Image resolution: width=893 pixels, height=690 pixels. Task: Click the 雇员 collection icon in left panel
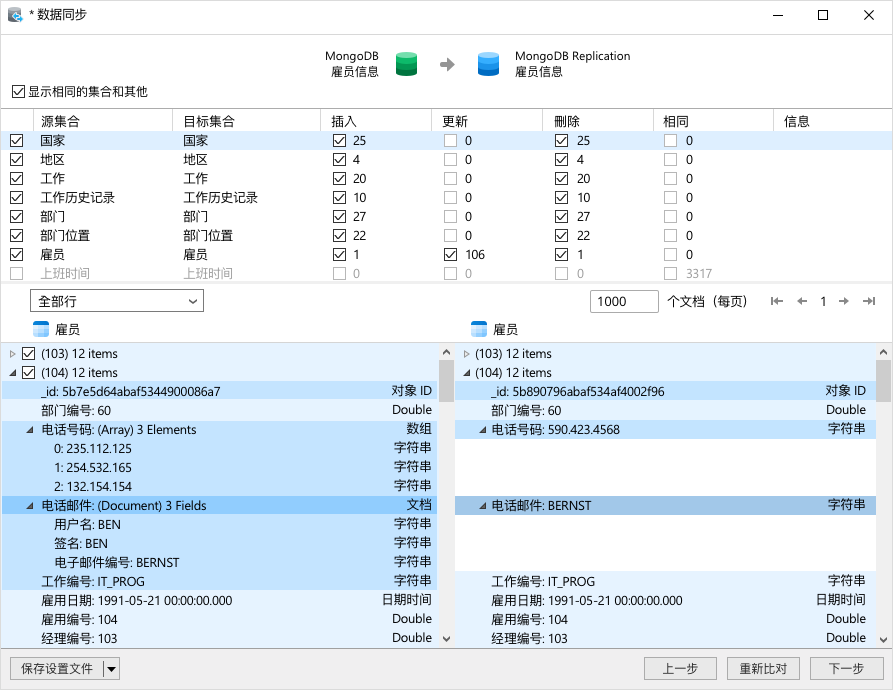(41, 330)
